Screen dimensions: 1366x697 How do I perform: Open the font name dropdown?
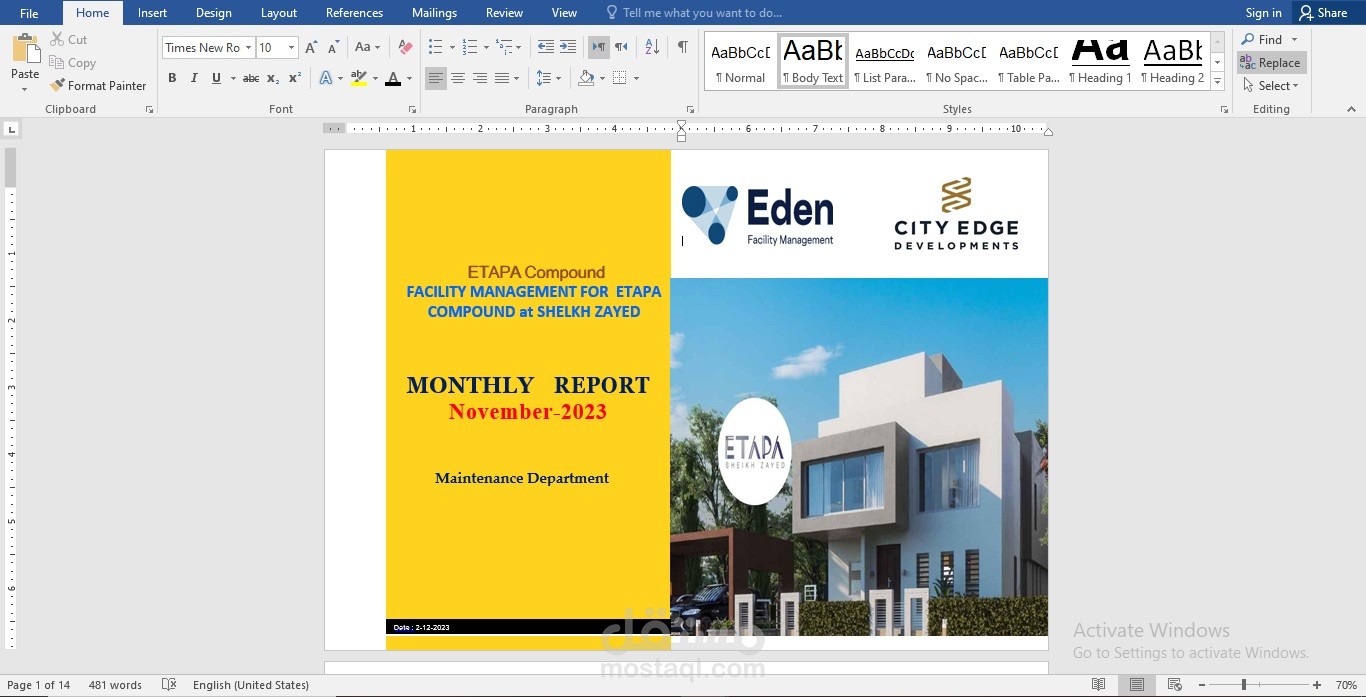point(247,47)
